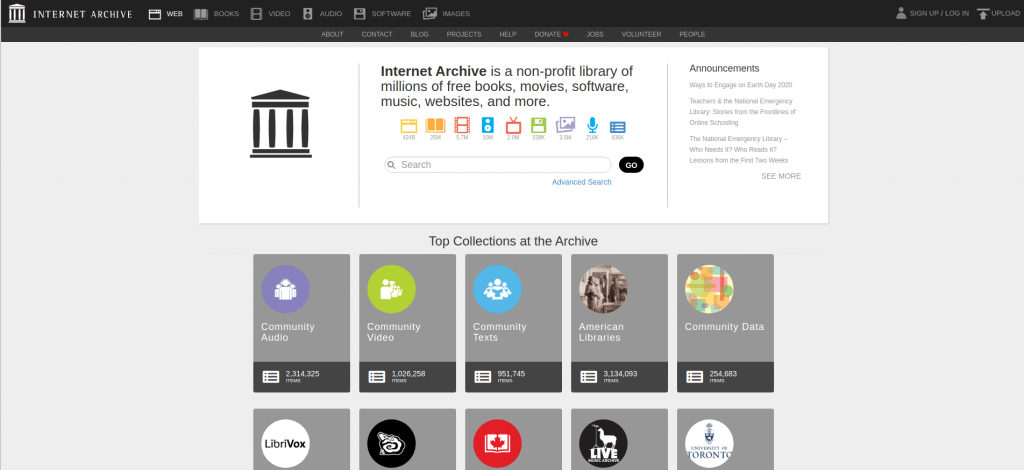Open the Community Data collection title

tap(724, 327)
